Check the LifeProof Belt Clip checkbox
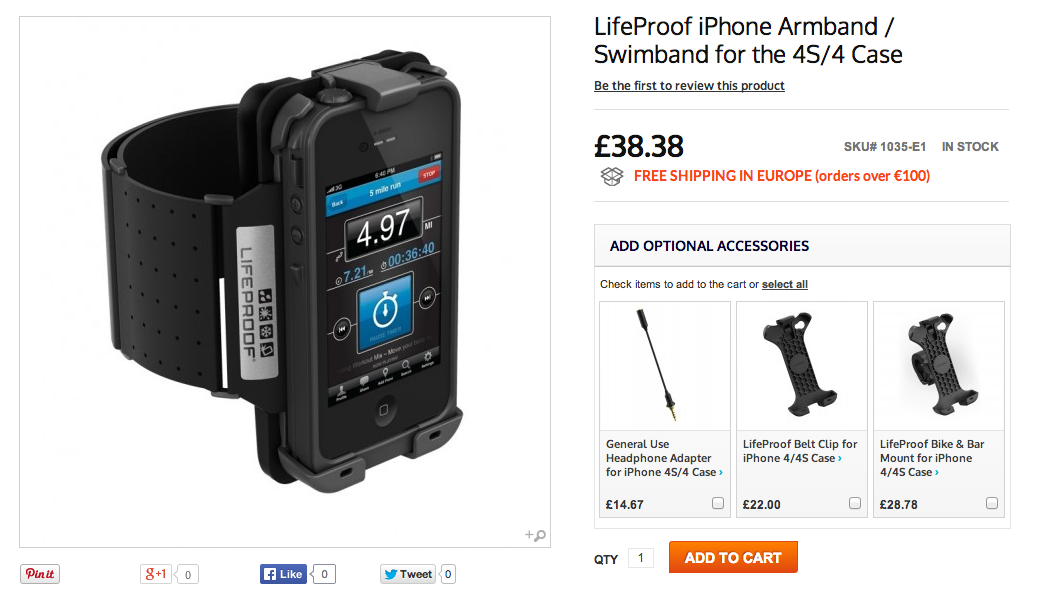 click(855, 503)
